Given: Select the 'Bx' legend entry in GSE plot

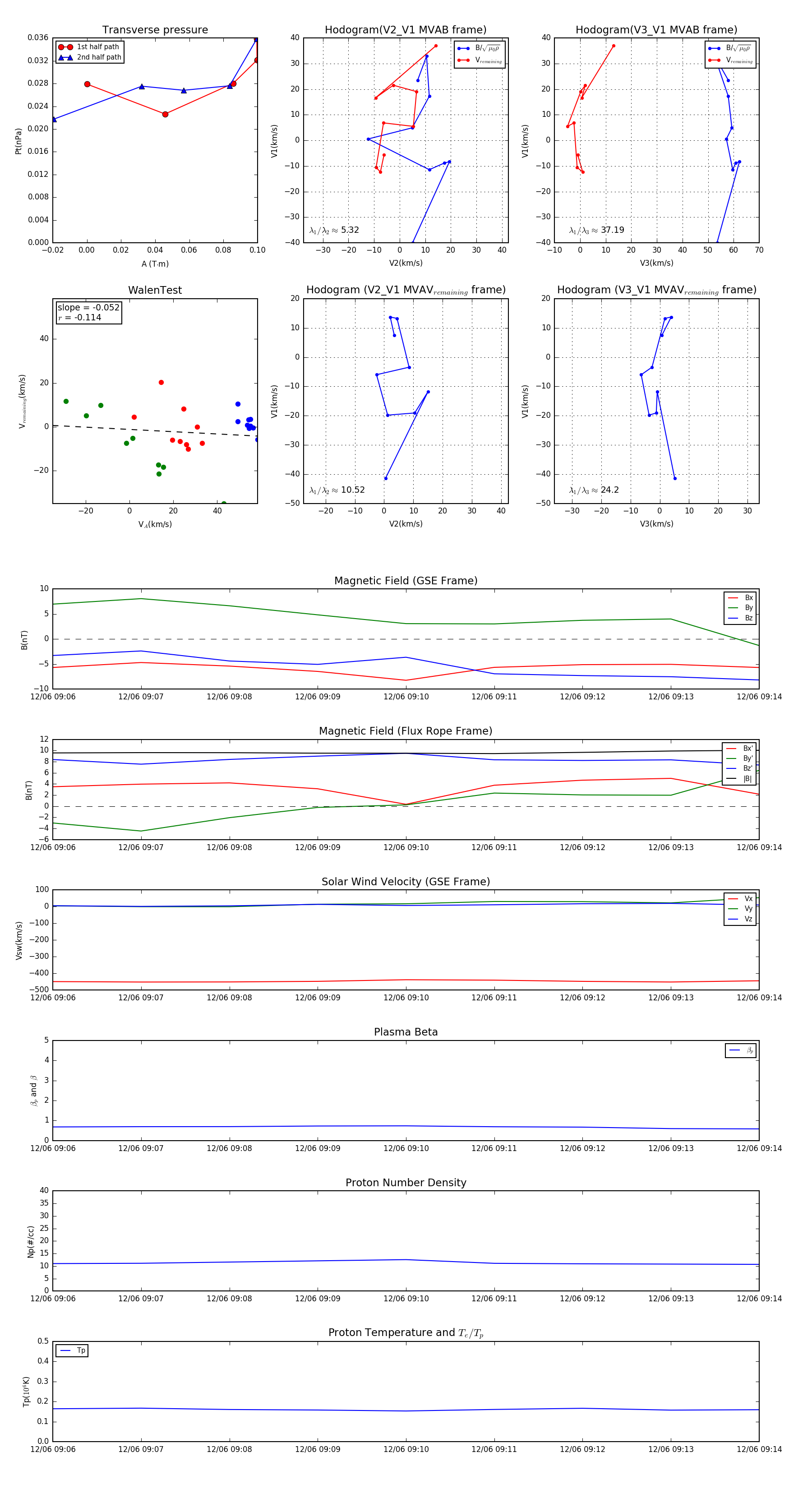Looking at the screenshot, I should point(740,598).
